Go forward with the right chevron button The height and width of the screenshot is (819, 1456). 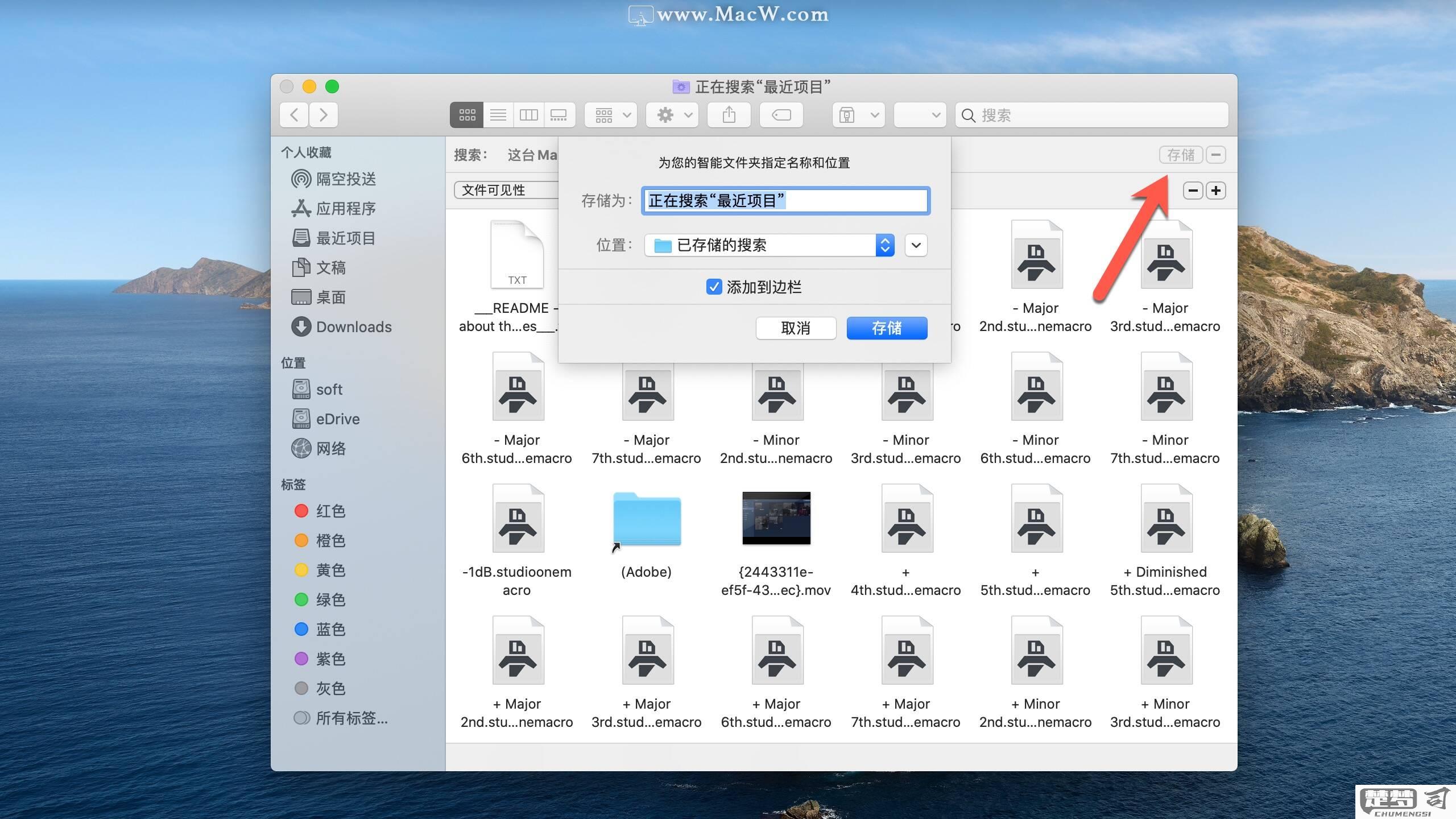pos(324,115)
